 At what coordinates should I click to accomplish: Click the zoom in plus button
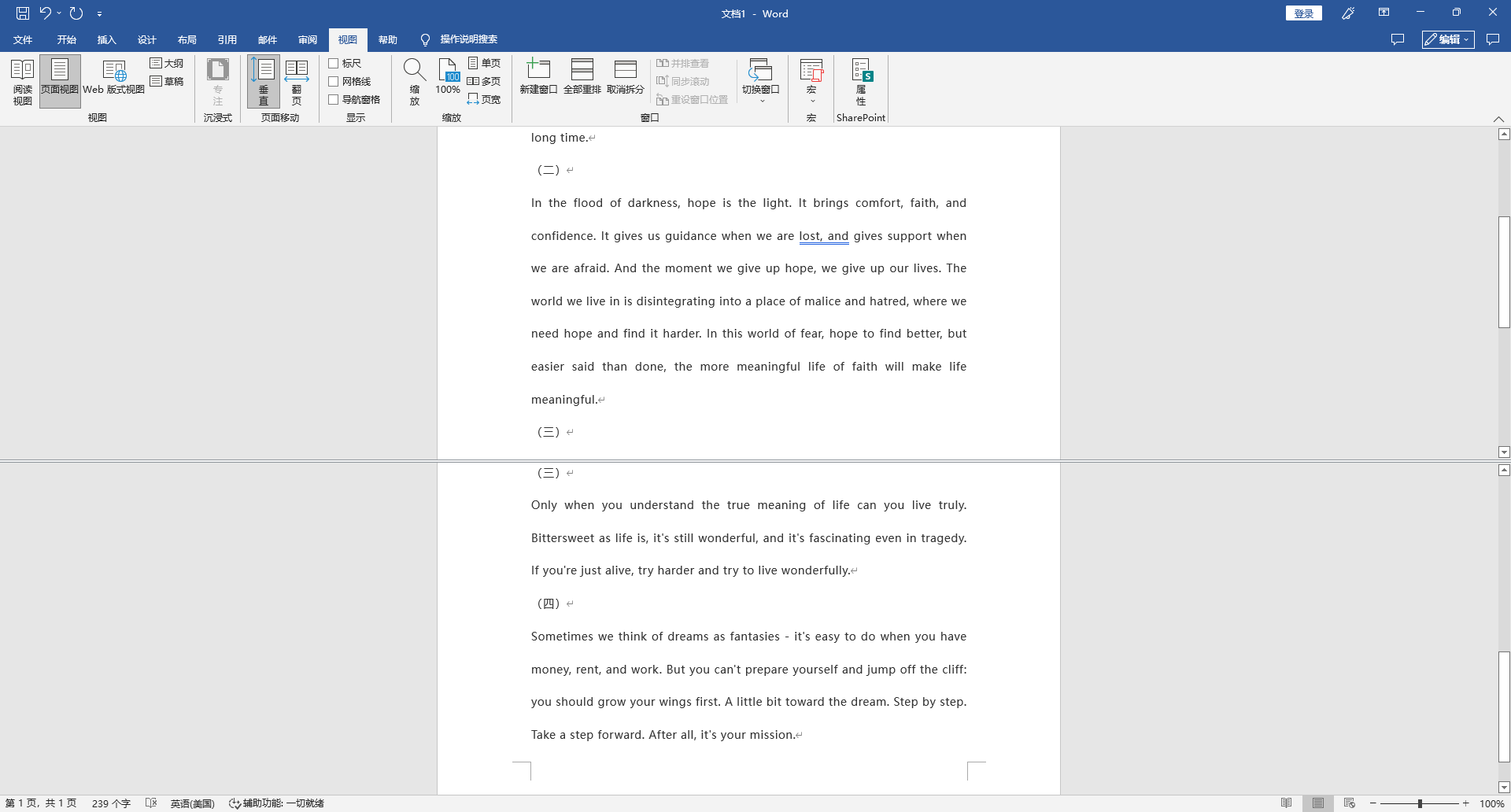(1466, 803)
